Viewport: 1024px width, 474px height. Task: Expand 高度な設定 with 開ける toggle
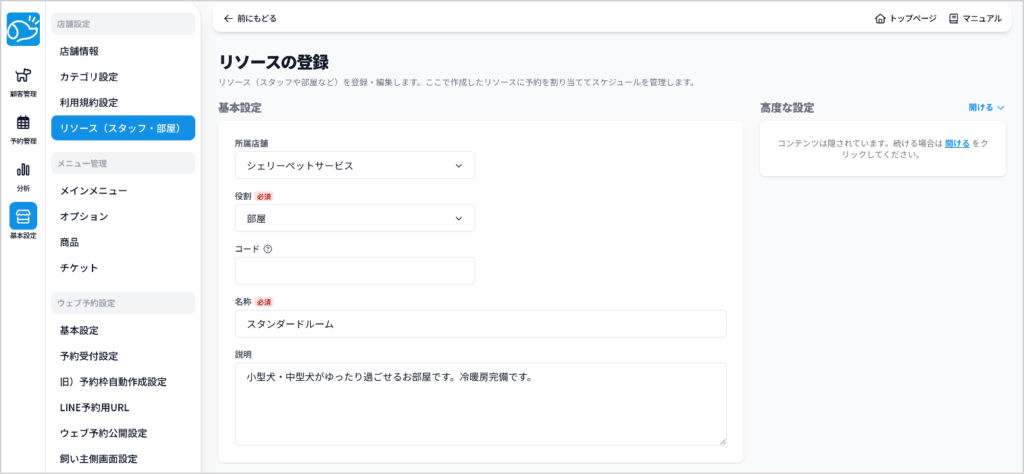986,107
